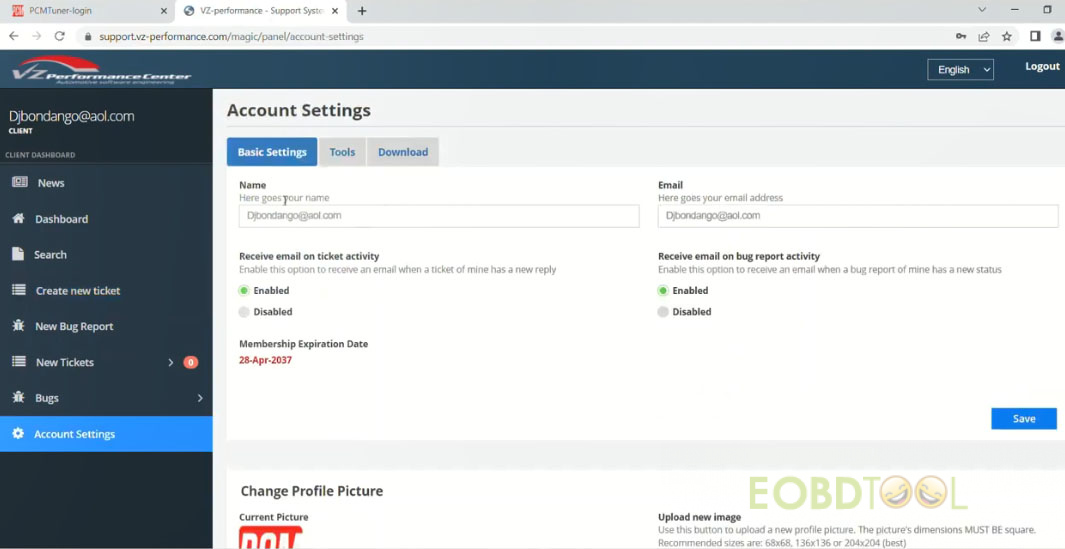Select Disabled for bug report activity emails

[x=663, y=312]
